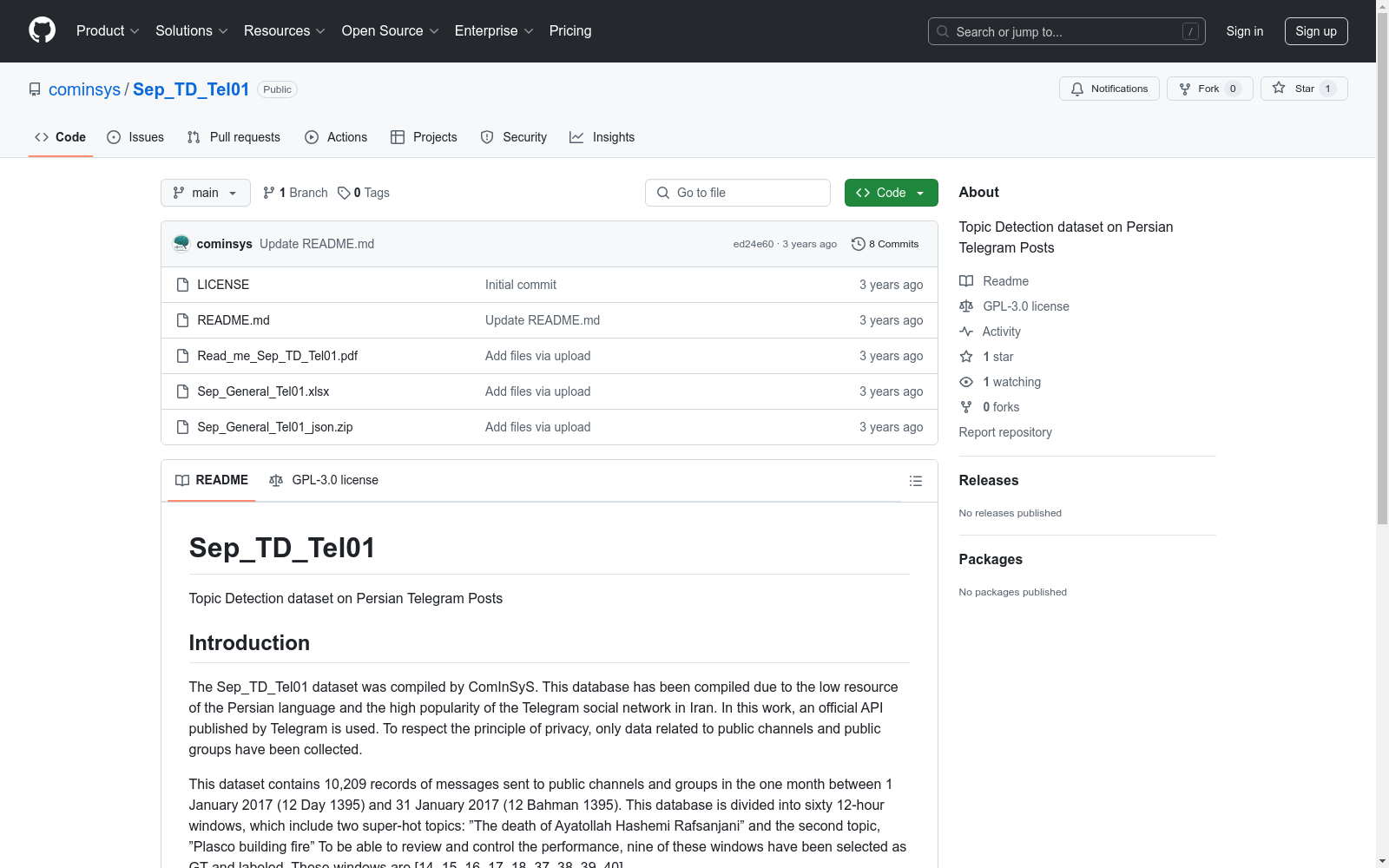Open commit history clock icon
This screenshot has width=1389, height=868.
[858, 244]
